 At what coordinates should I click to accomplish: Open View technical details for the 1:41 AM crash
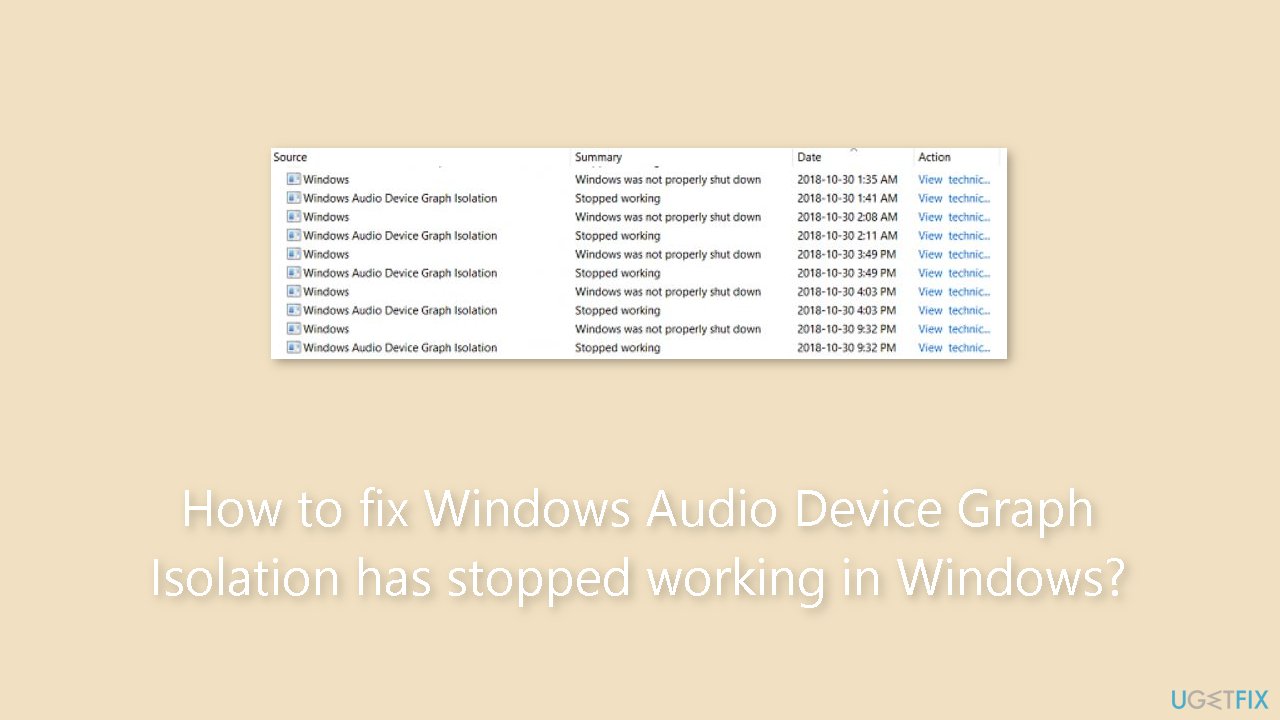click(952, 198)
